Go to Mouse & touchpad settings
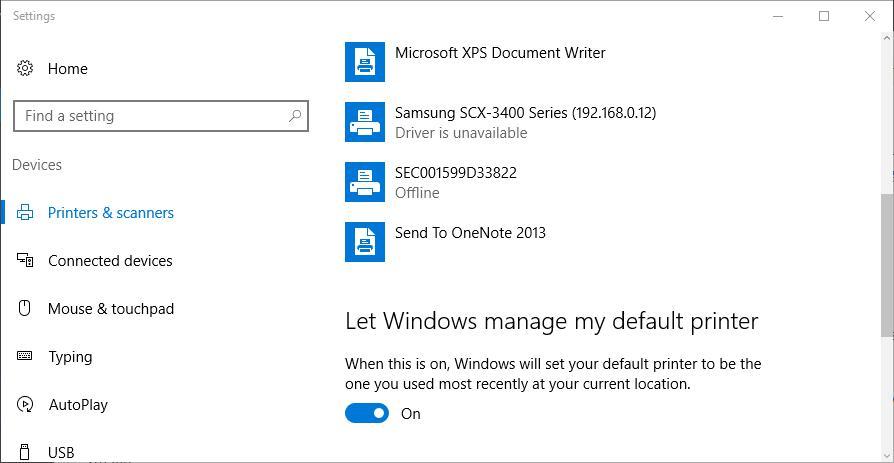Image resolution: width=894 pixels, height=463 pixels. point(111,308)
